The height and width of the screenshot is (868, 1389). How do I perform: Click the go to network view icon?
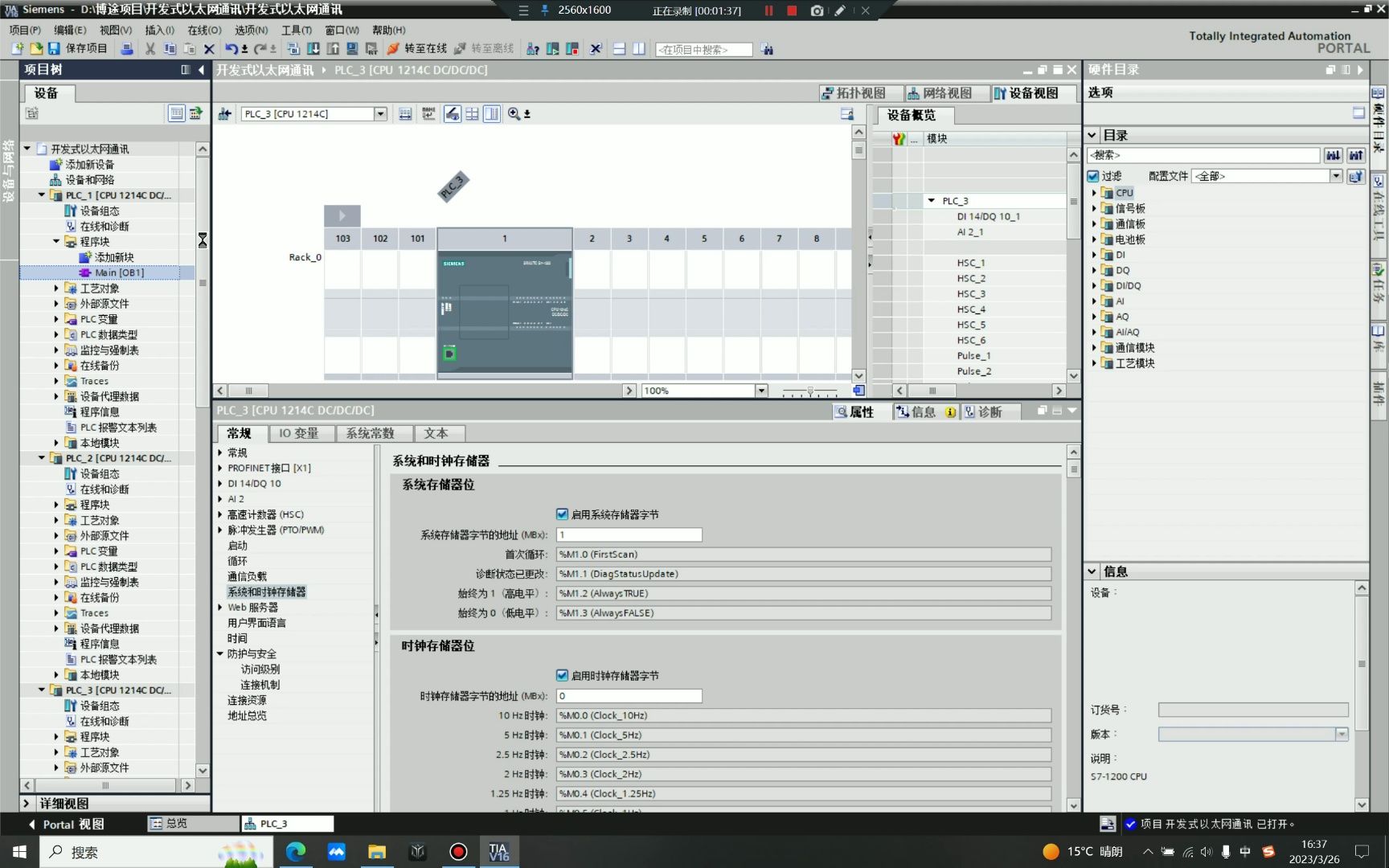point(224,114)
